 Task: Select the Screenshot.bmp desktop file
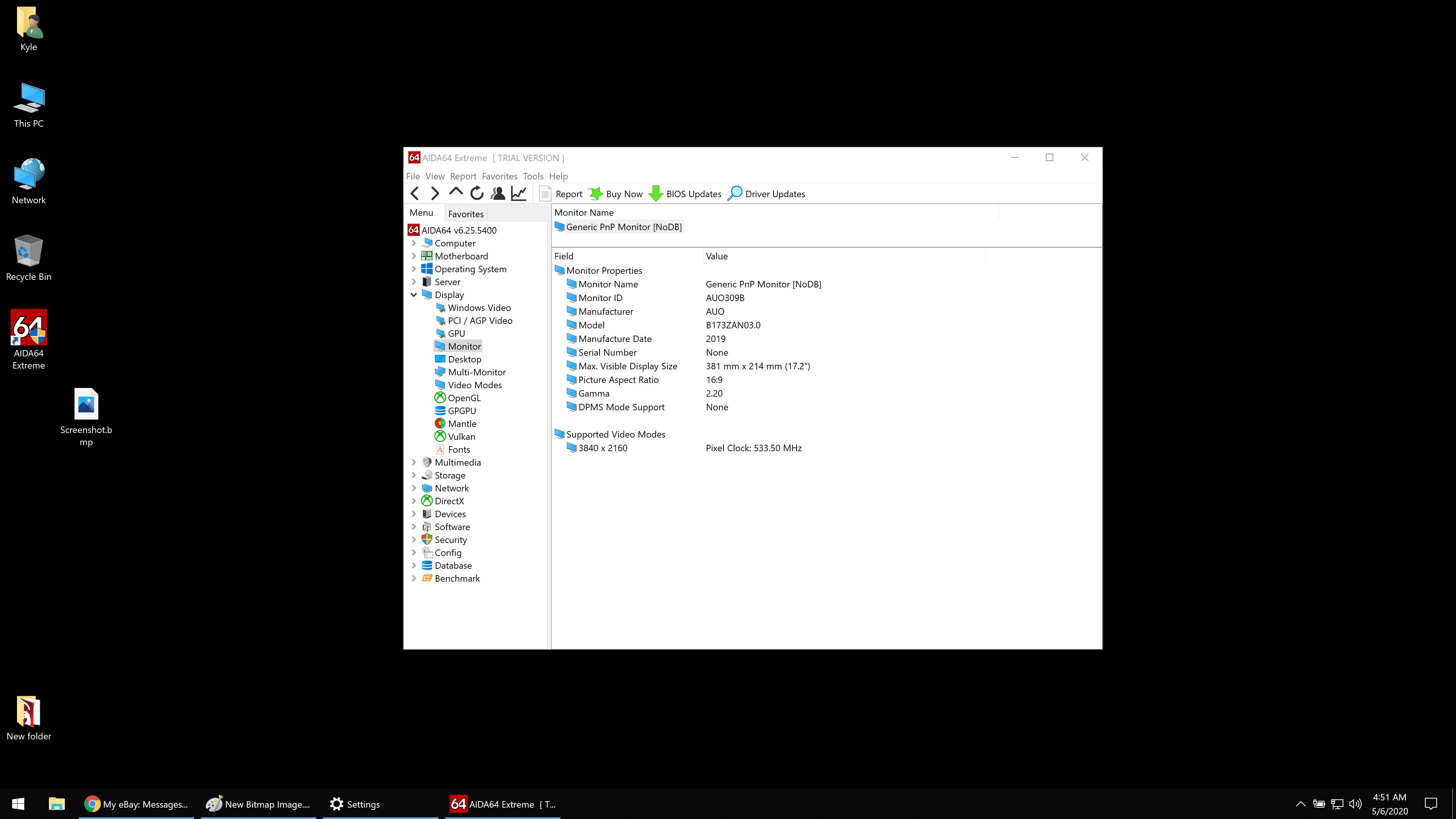pyautogui.click(x=86, y=417)
